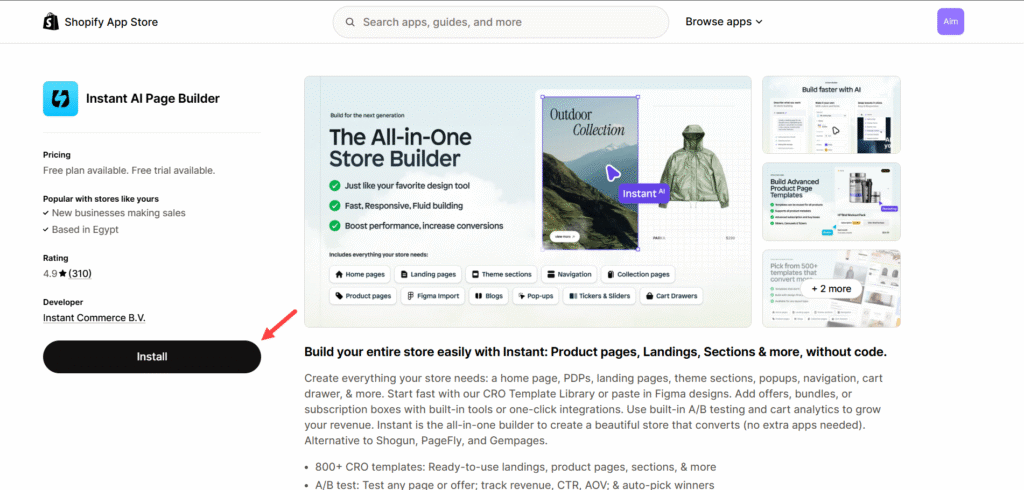Click the A/B test bullet line
Viewport: 1024px width, 490px height.
point(515,485)
